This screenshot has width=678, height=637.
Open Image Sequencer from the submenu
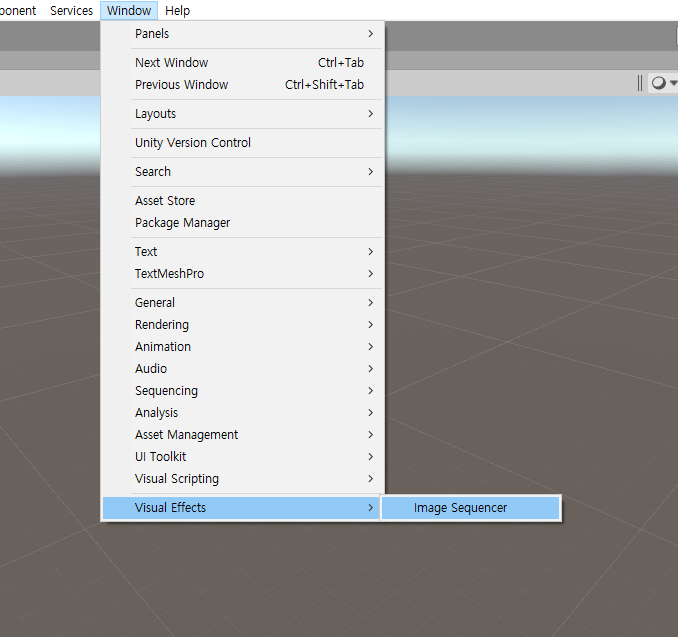click(x=471, y=508)
